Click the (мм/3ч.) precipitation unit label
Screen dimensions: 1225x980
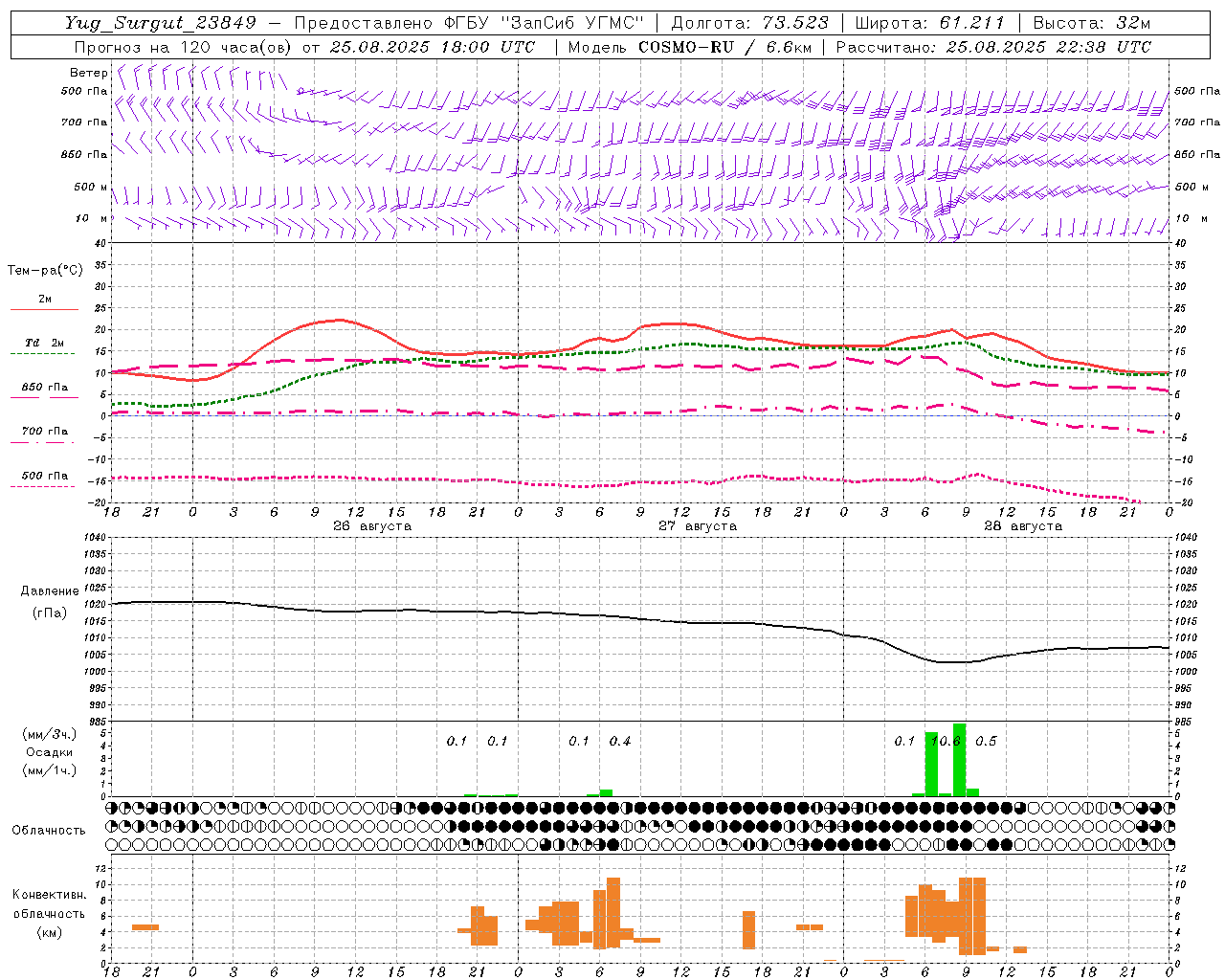pos(50,735)
